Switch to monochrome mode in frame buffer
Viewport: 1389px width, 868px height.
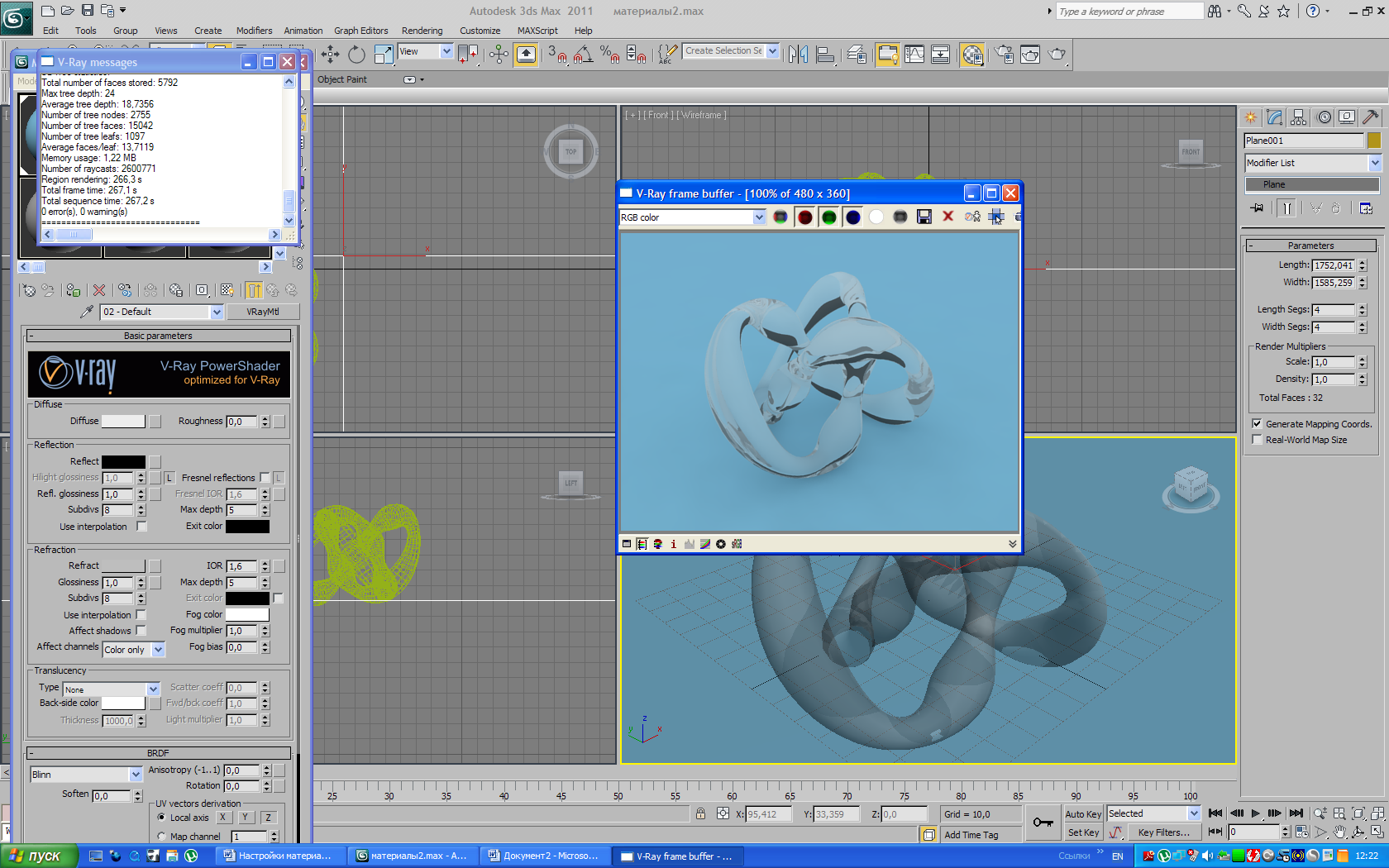[900, 217]
